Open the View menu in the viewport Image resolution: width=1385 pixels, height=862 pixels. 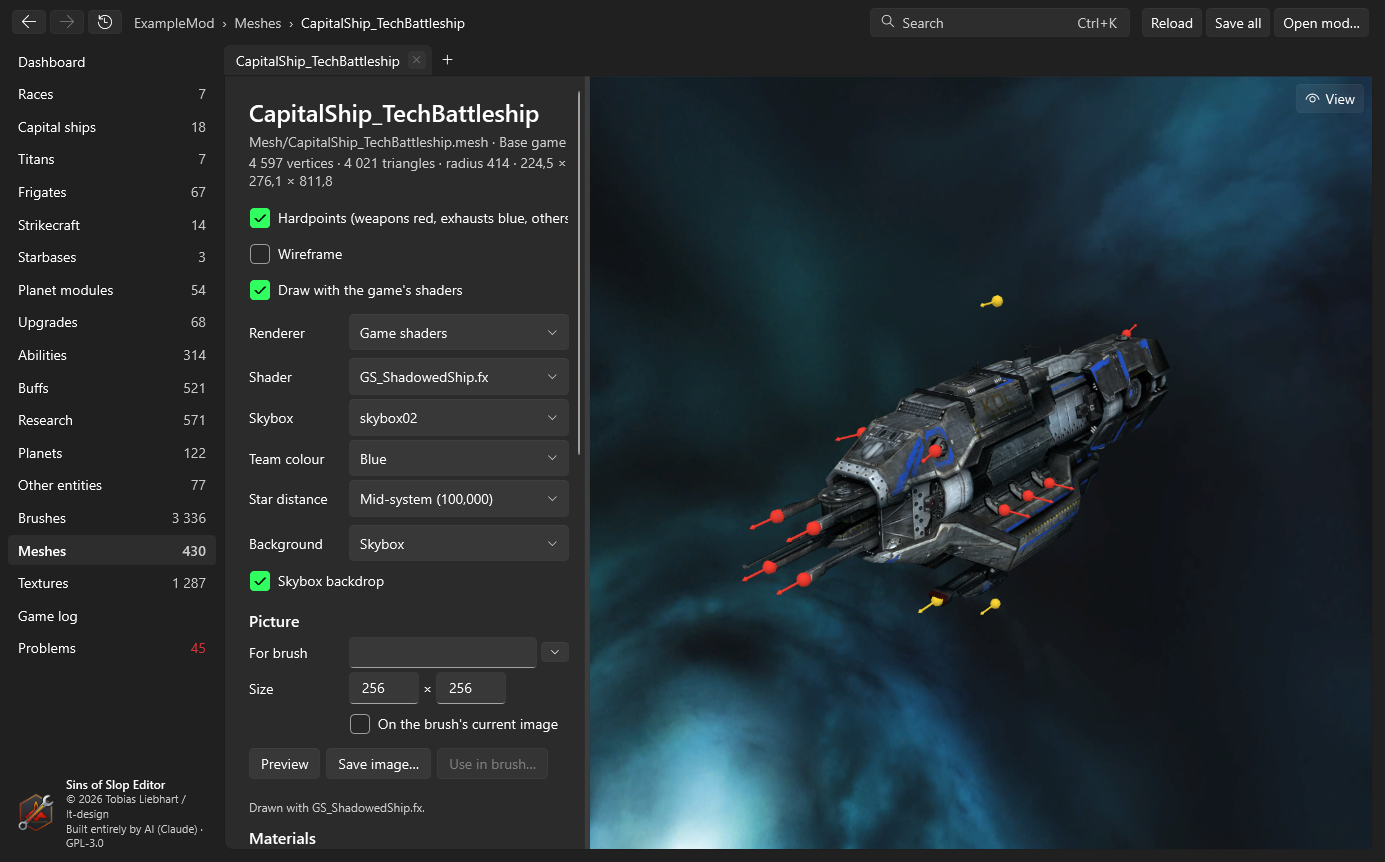[1330, 99]
